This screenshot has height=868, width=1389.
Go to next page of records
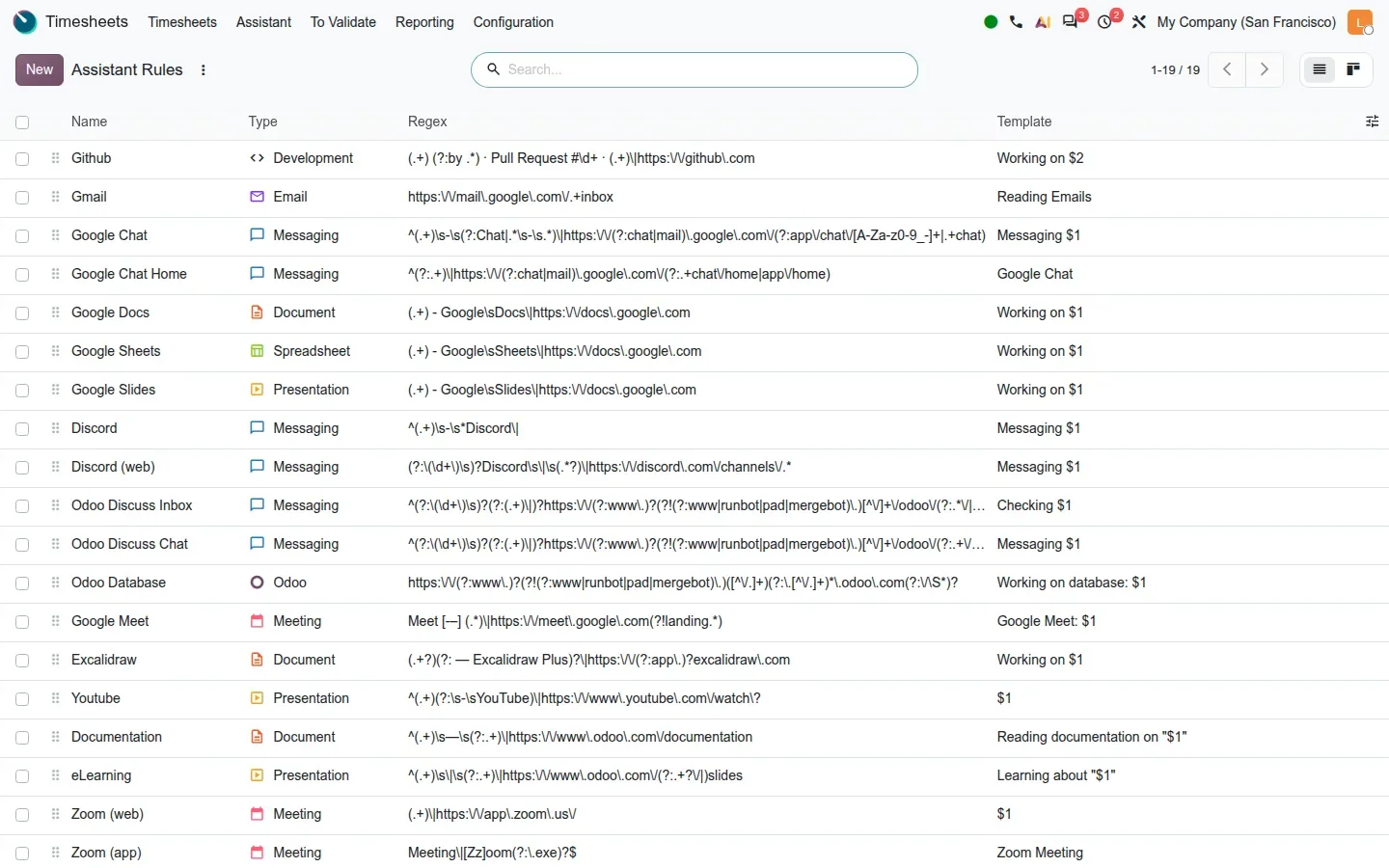(x=1265, y=69)
